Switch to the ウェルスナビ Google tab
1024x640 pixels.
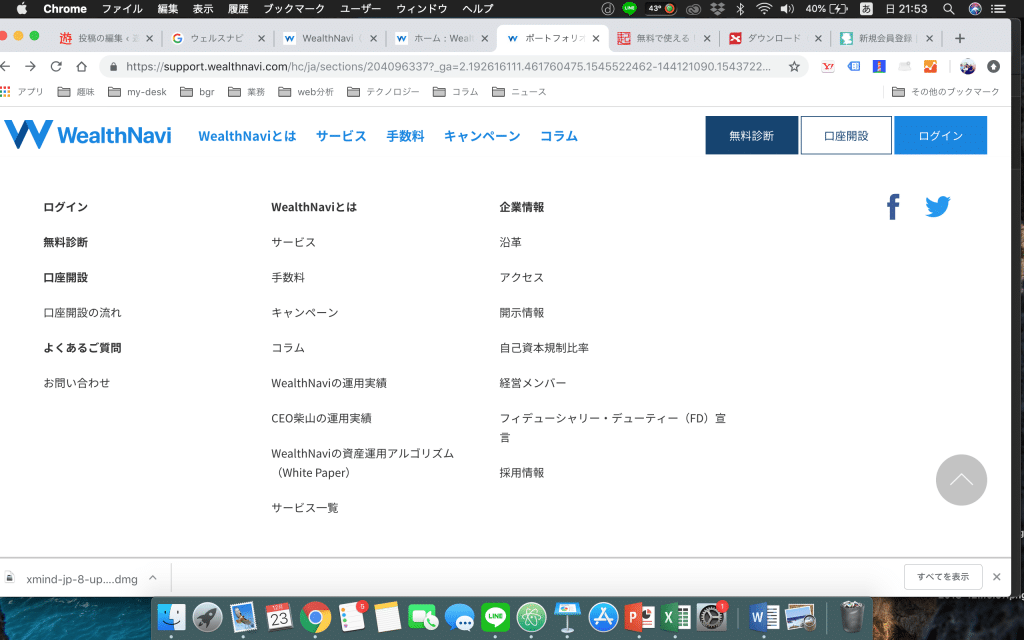[217, 39]
